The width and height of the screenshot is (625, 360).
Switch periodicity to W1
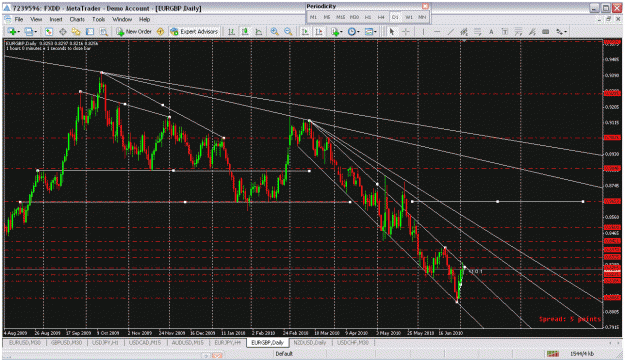(x=409, y=17)
